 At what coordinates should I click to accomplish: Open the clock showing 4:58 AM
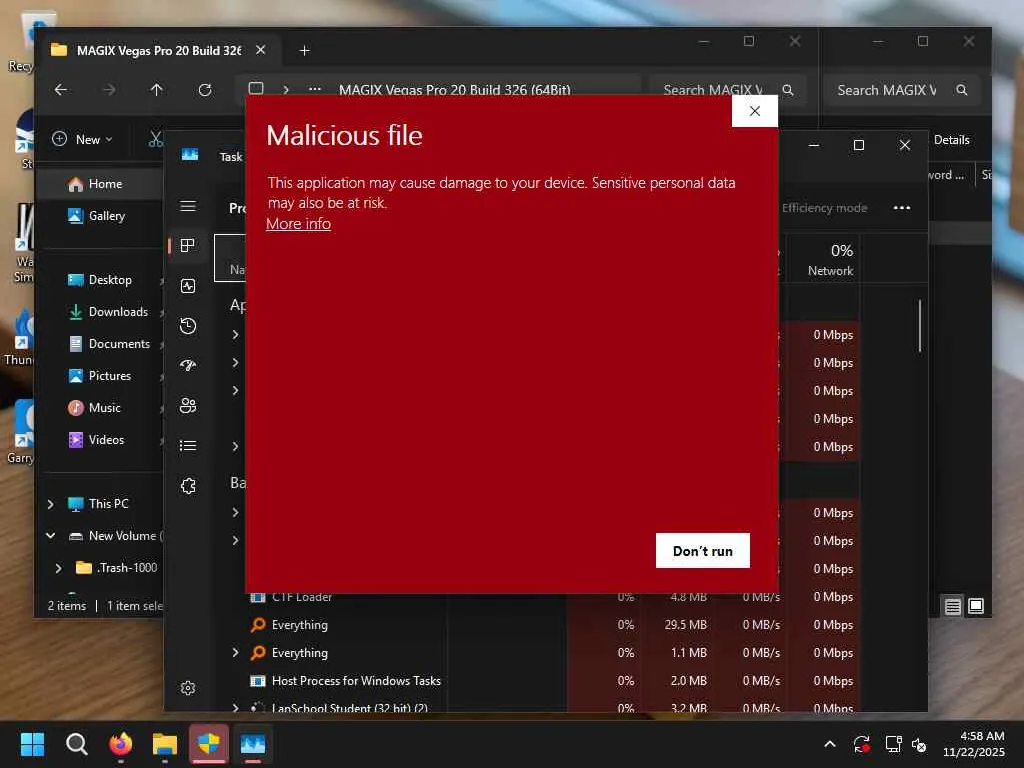(974, 744)
